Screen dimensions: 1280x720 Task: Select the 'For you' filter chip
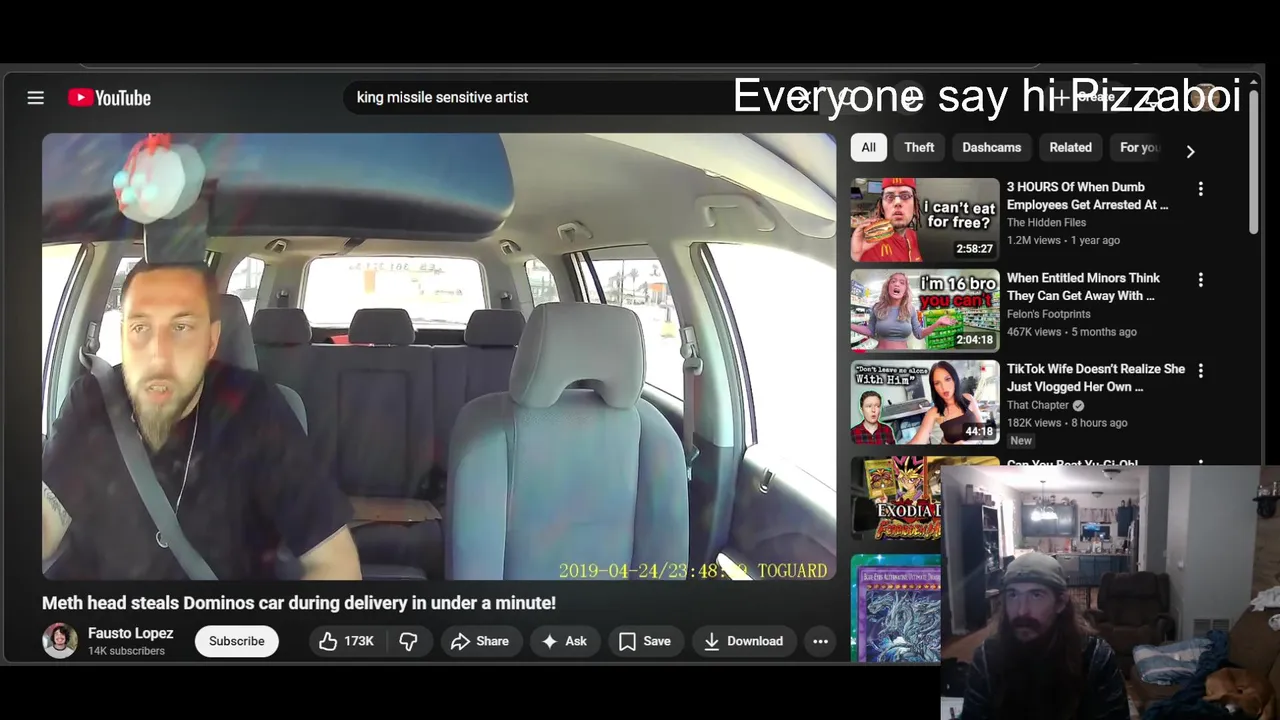(x=1139, y=147)
